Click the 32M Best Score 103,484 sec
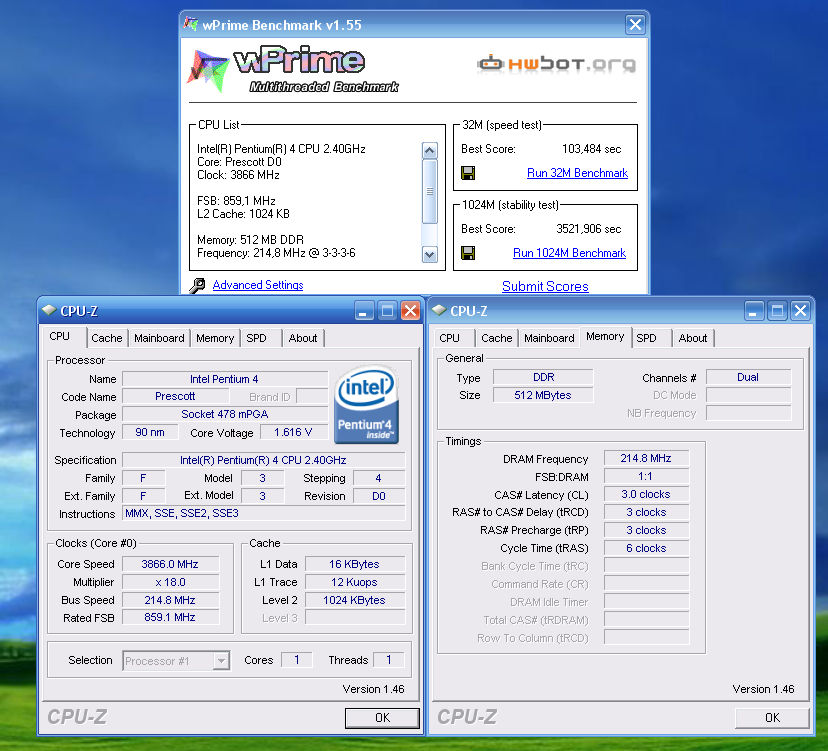 click(x=591, y=149)
